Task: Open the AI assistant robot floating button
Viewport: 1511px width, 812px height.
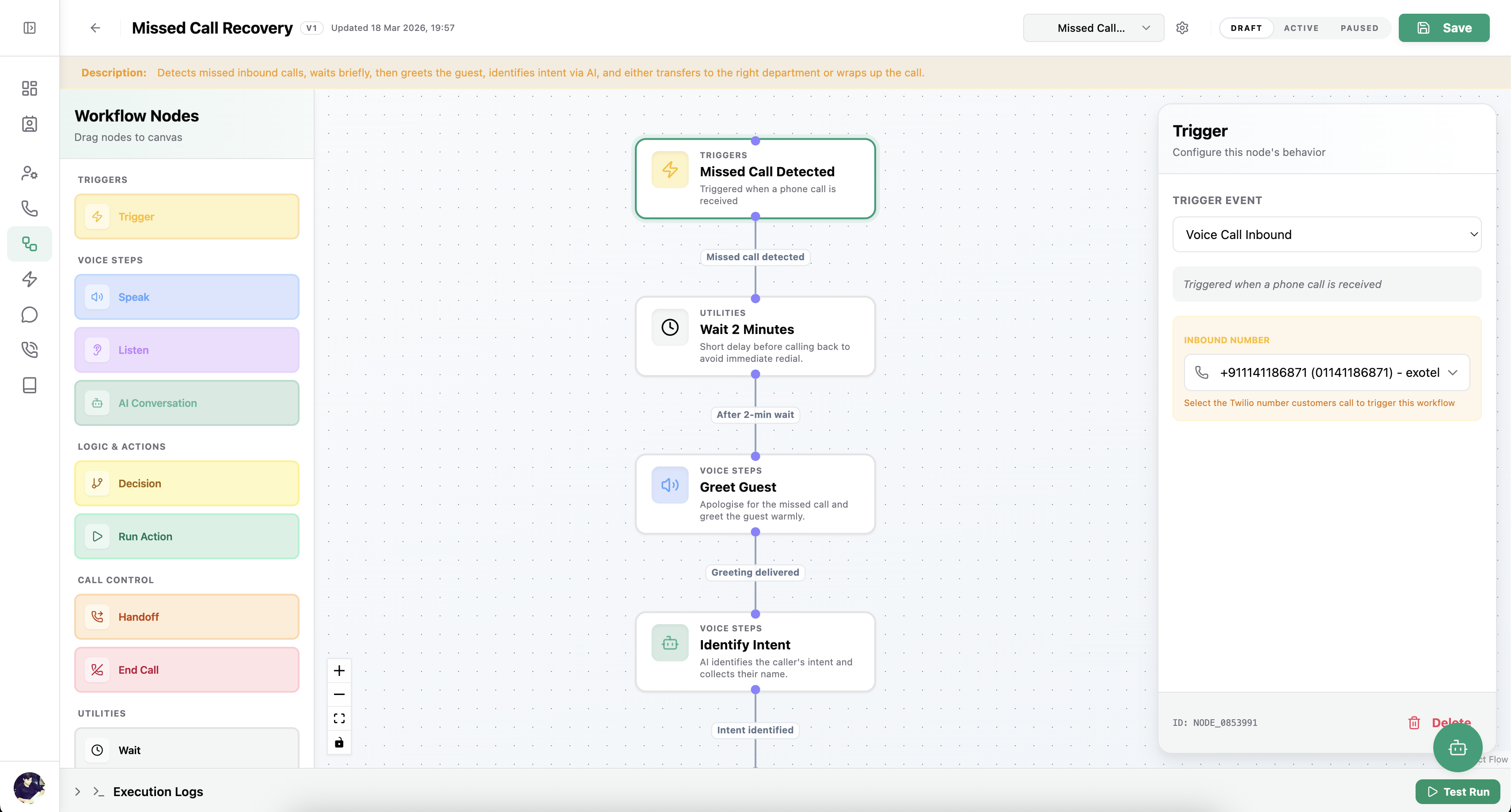Action: tap(1457, 747)
